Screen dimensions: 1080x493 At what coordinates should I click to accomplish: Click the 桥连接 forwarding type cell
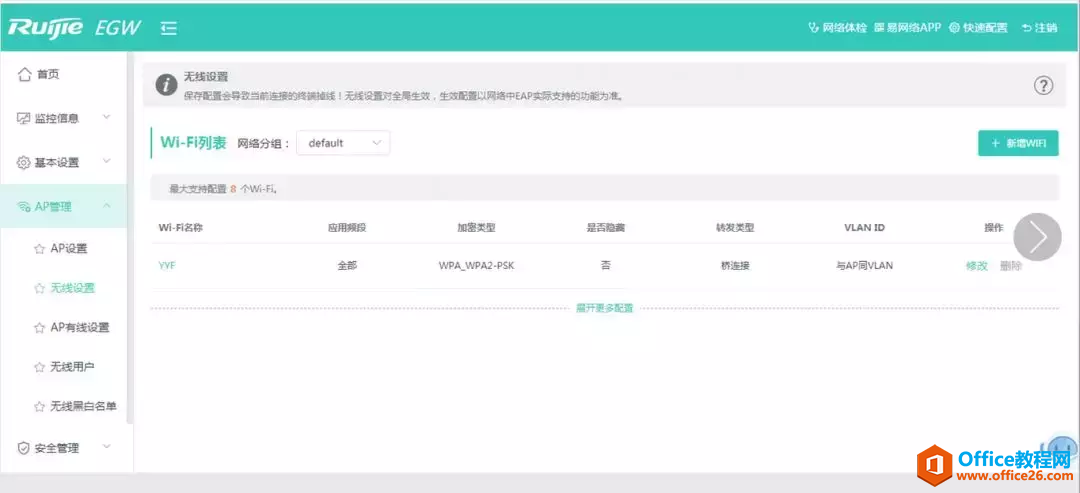click(x=735, y=266)
